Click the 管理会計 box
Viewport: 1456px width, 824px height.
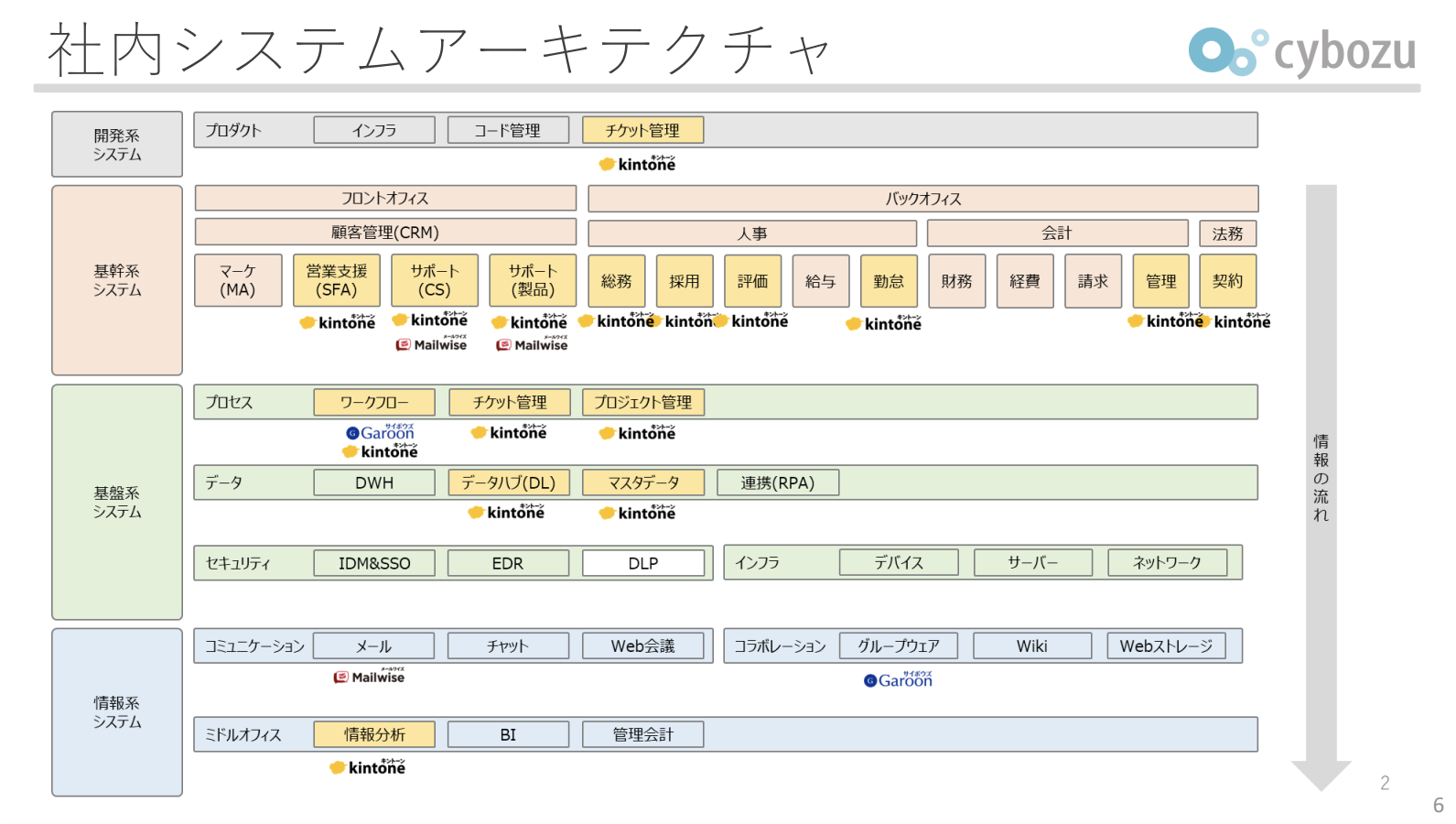click(643, 734)
